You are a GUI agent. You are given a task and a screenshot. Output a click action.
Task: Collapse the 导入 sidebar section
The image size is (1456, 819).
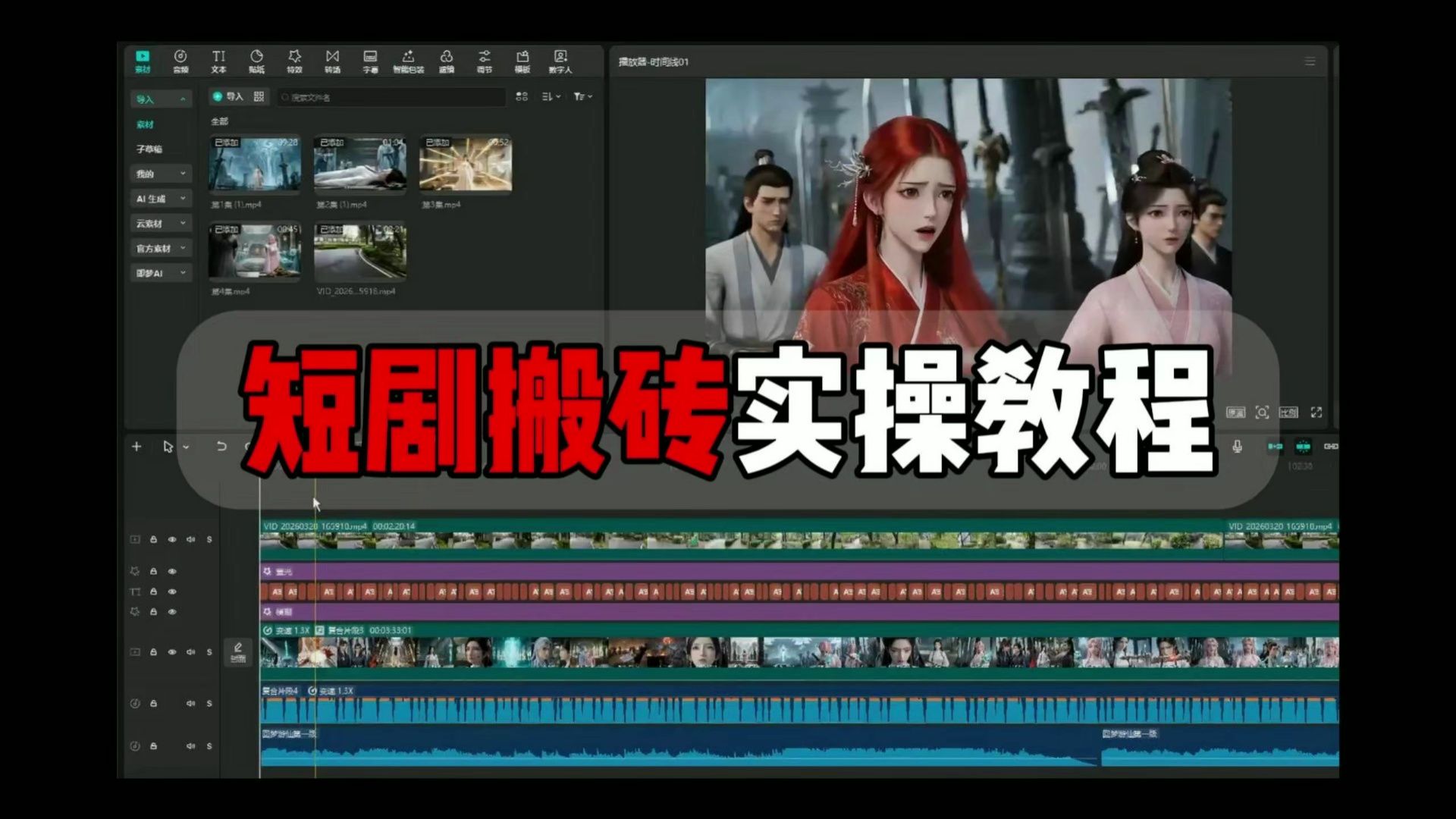(x=161, y=99)
